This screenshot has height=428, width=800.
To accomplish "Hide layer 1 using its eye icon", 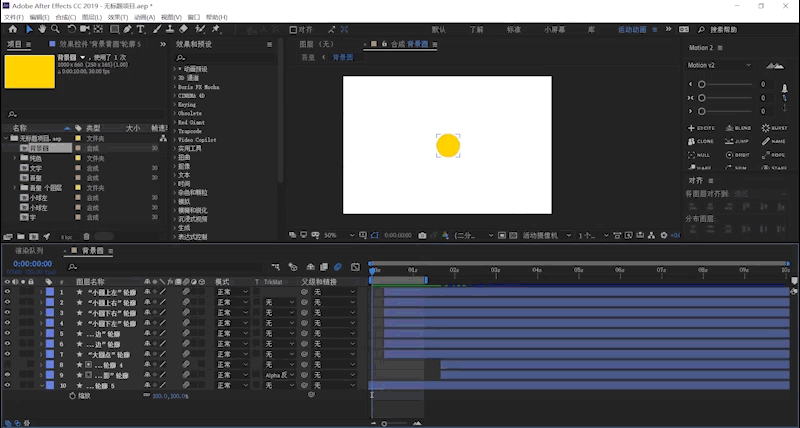I will [x=7, y=292].
